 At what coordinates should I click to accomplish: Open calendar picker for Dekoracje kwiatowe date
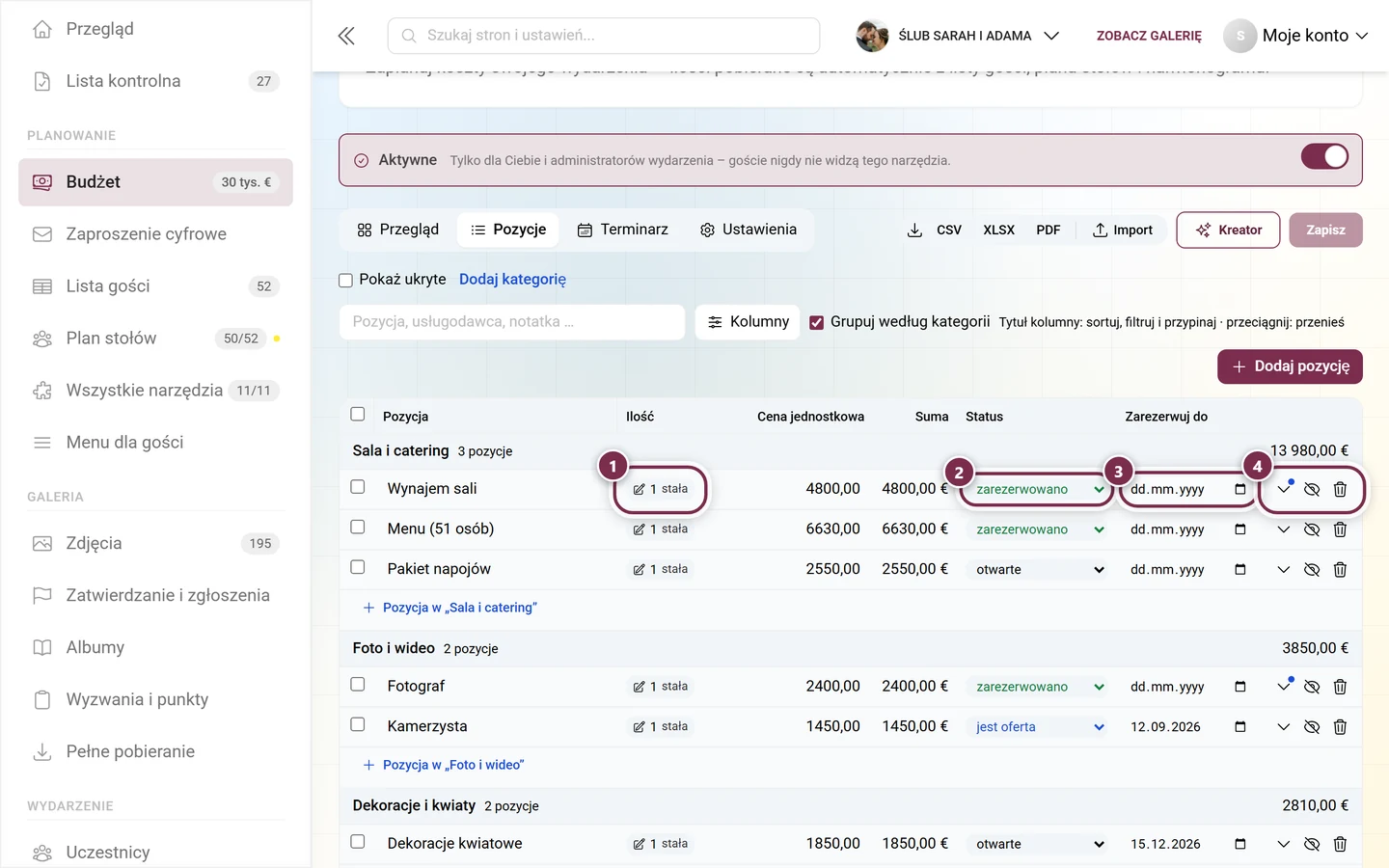click(x=1240, y=844)
